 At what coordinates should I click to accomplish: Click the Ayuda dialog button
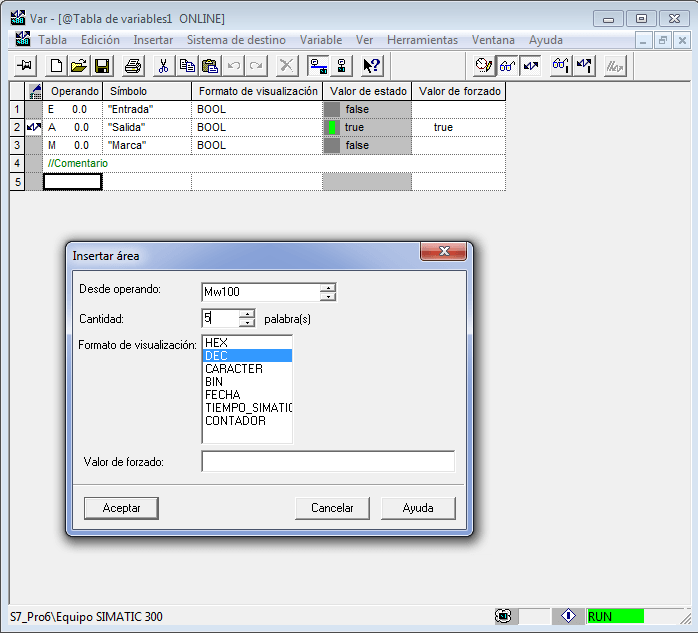(418, 508)
